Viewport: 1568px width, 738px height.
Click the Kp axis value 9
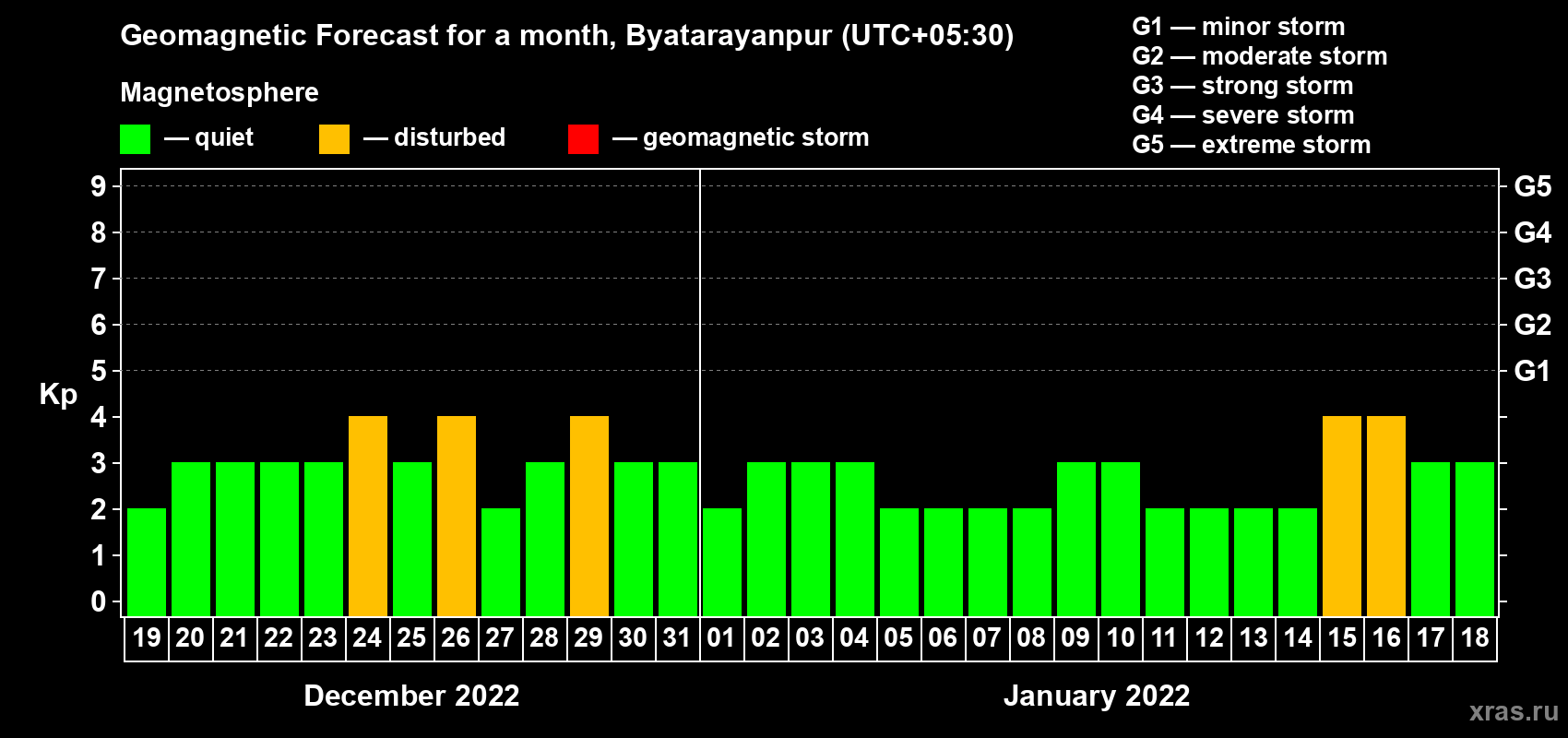pos(99,186)
